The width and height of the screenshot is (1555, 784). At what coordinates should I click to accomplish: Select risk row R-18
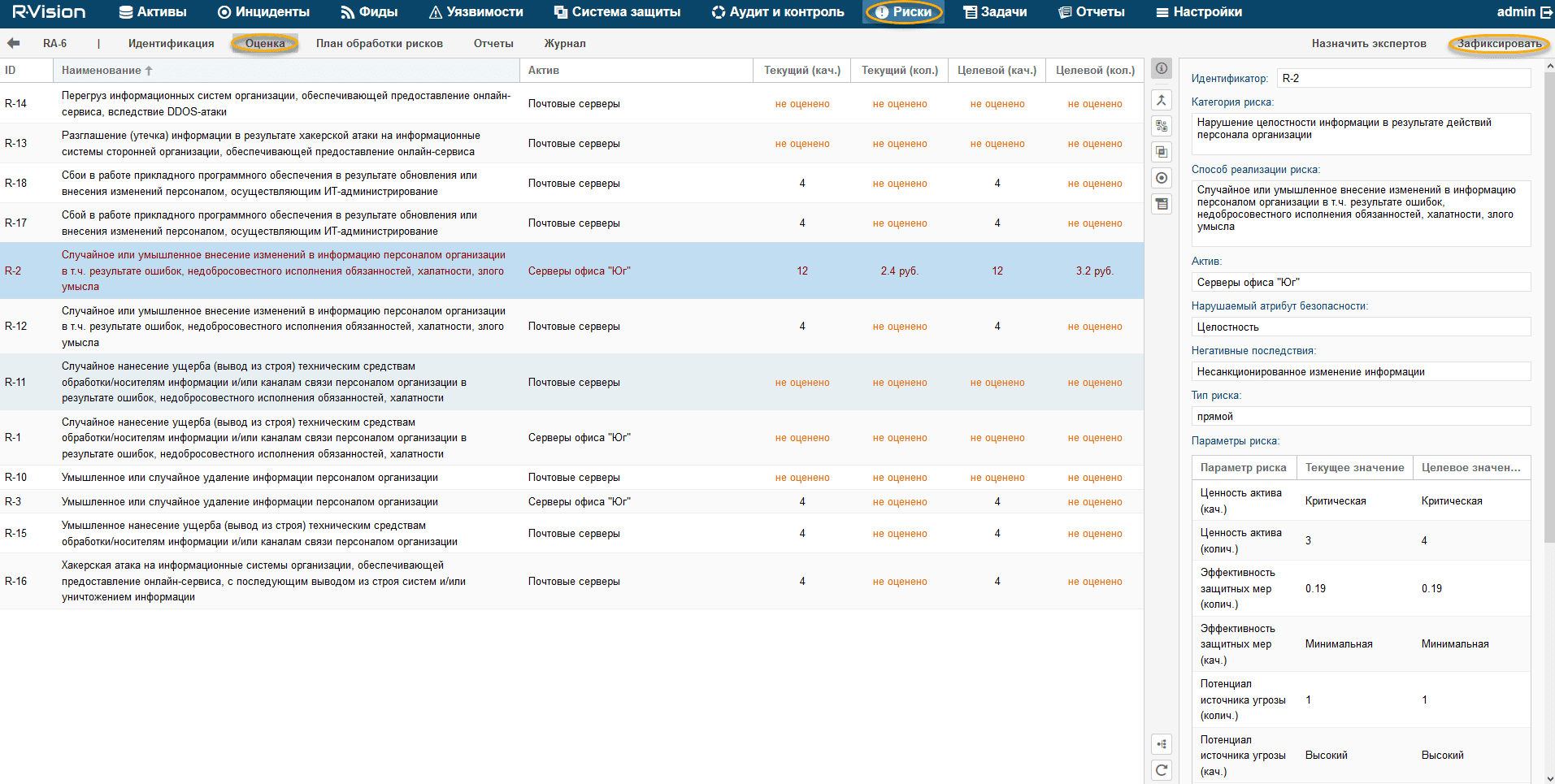571,183
